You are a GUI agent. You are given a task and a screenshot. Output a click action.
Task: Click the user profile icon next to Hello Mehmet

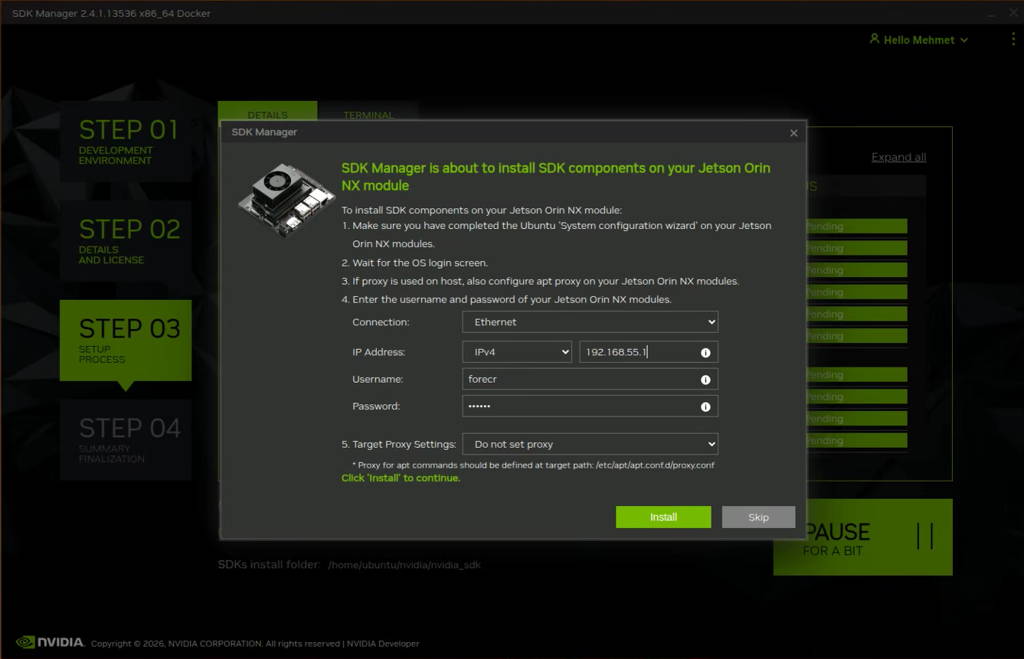[x=874, y=39]
